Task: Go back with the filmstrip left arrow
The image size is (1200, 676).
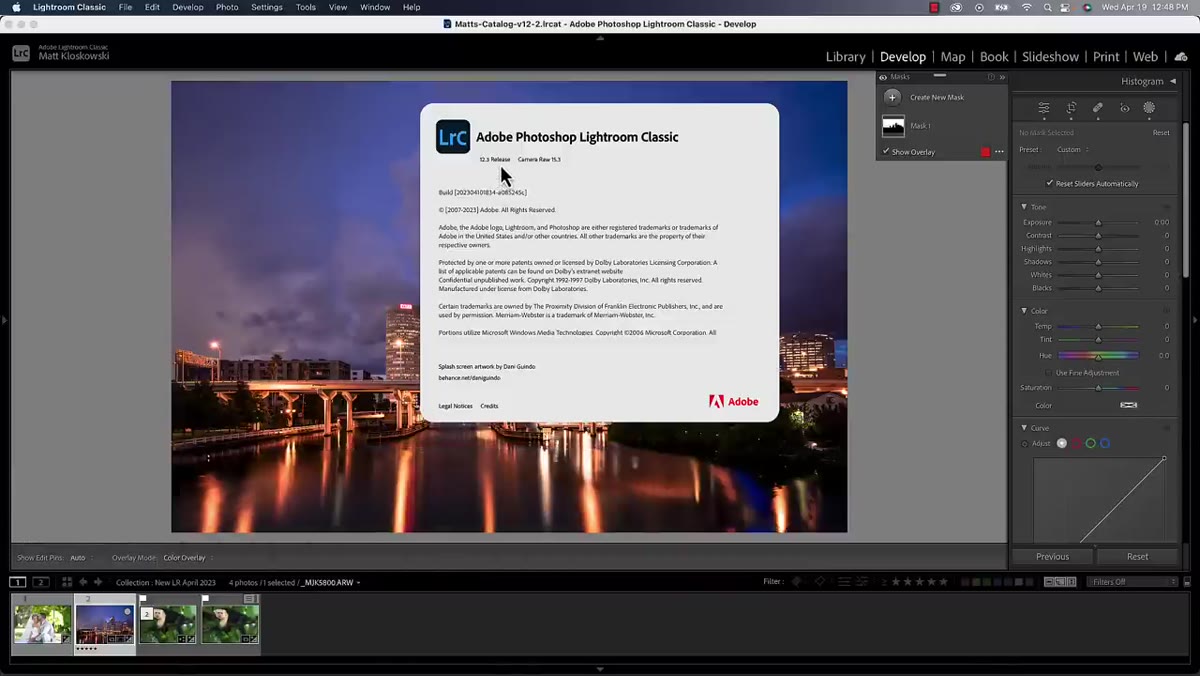Action: coord(84,582)
